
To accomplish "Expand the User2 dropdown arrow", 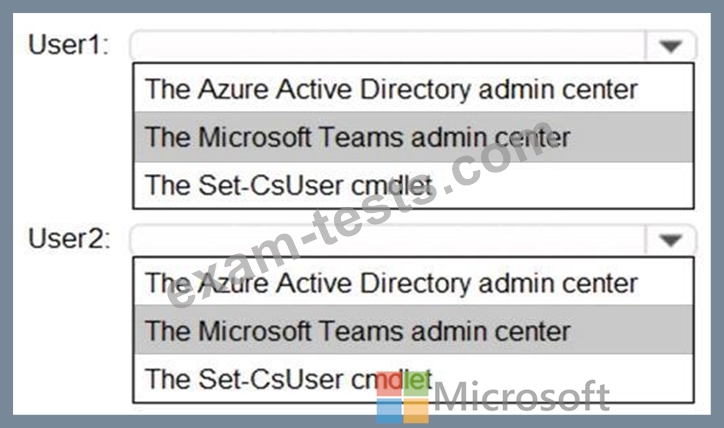I will [670, 240].
